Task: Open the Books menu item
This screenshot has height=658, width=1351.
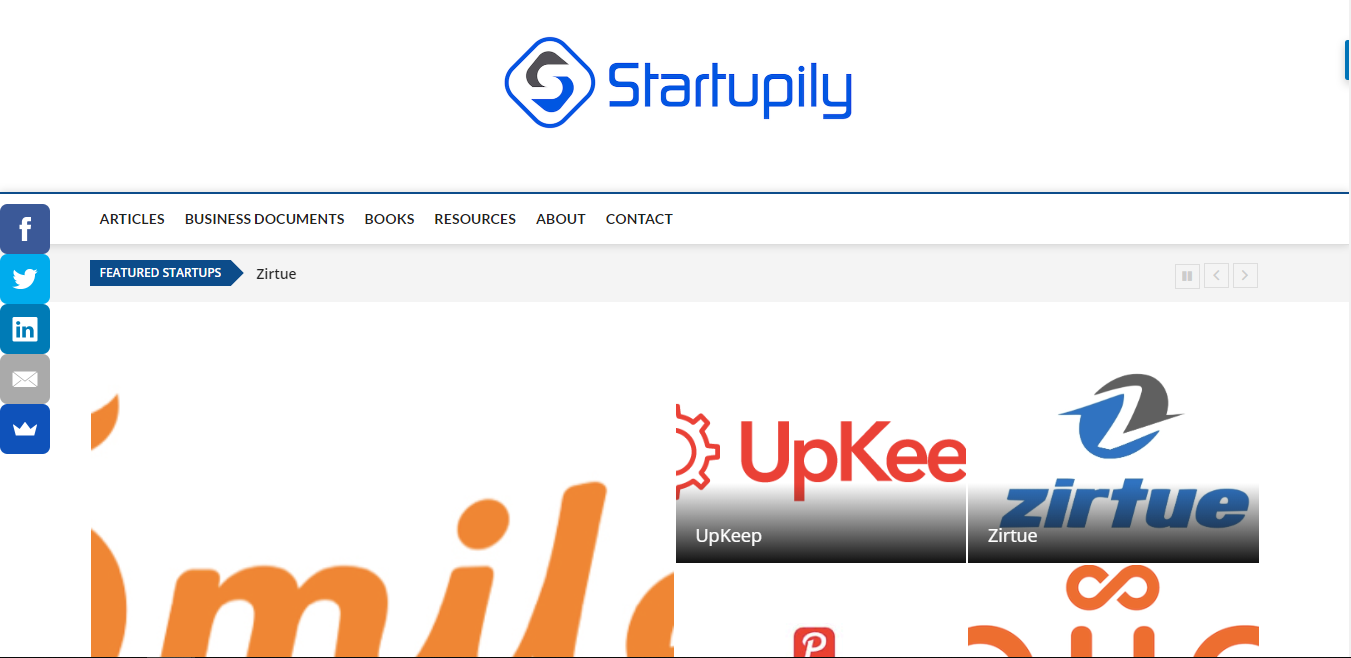Action: point(389,219)
